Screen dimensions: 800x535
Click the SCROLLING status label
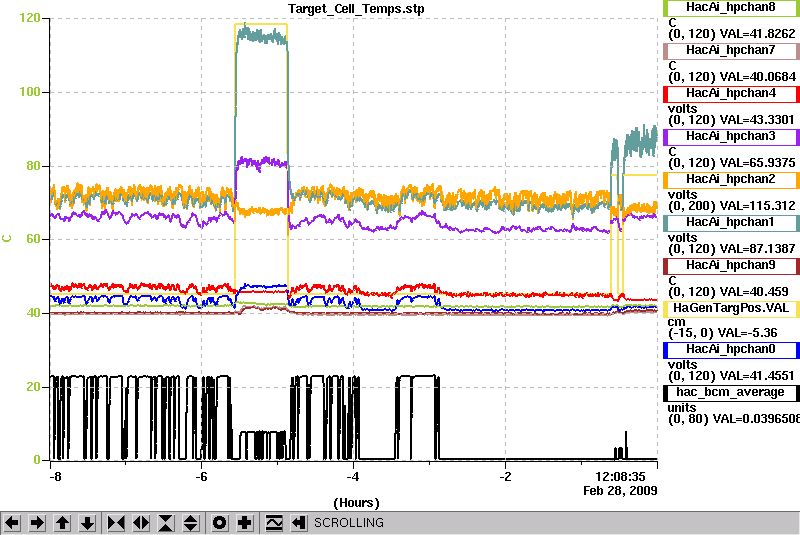[x=348, y=523]
